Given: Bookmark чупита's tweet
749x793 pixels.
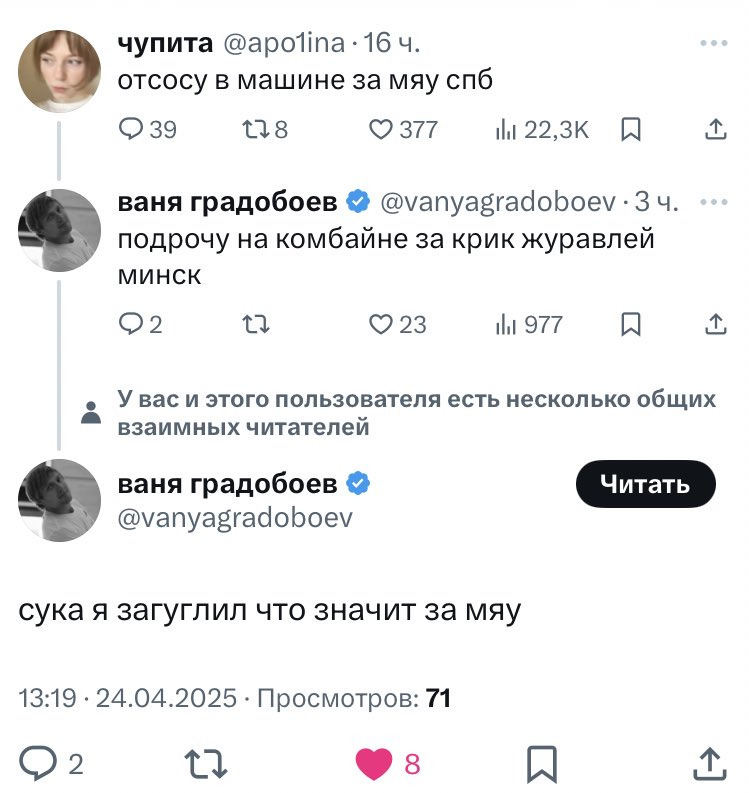Looking at the screenshot, I should (631, 128).
